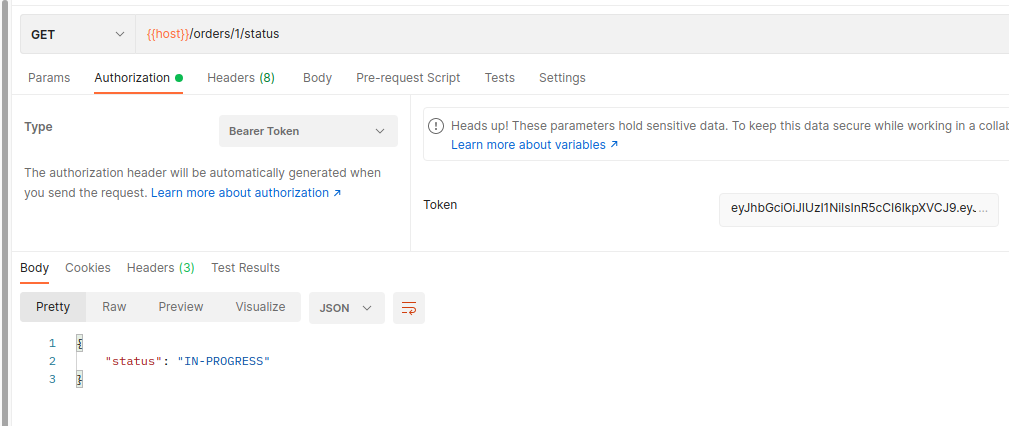Switch to the Params tab
Viewport: 1009px width, 426px height.
(x=49, y=78)
